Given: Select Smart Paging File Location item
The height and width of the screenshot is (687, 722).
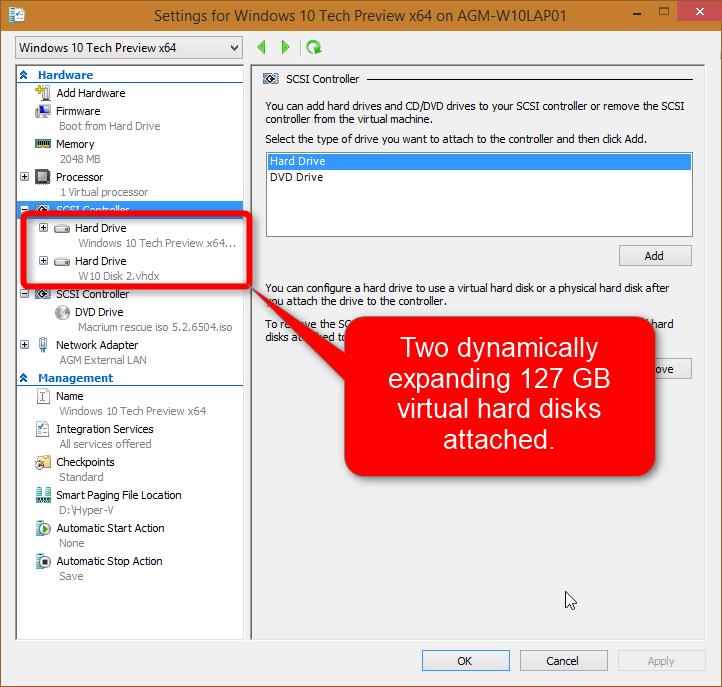Looking at the screenshot, I should click(119, 495).
